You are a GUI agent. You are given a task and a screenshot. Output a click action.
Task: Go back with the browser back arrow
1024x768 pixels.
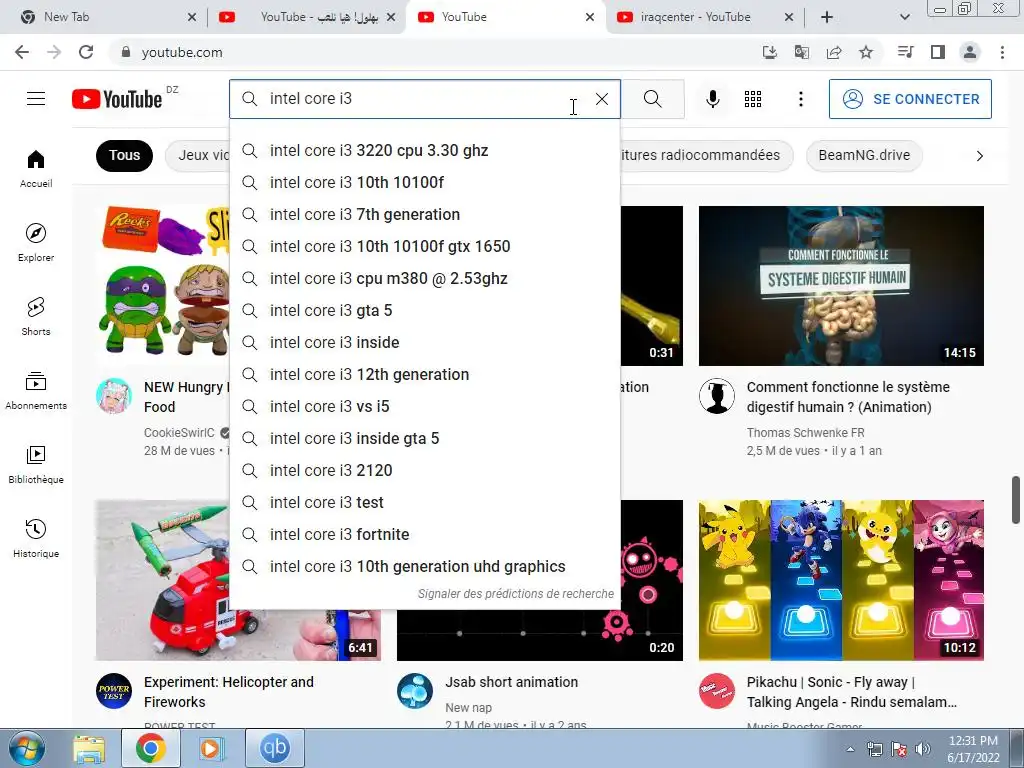pyautogui.click(x=22, y=52)
